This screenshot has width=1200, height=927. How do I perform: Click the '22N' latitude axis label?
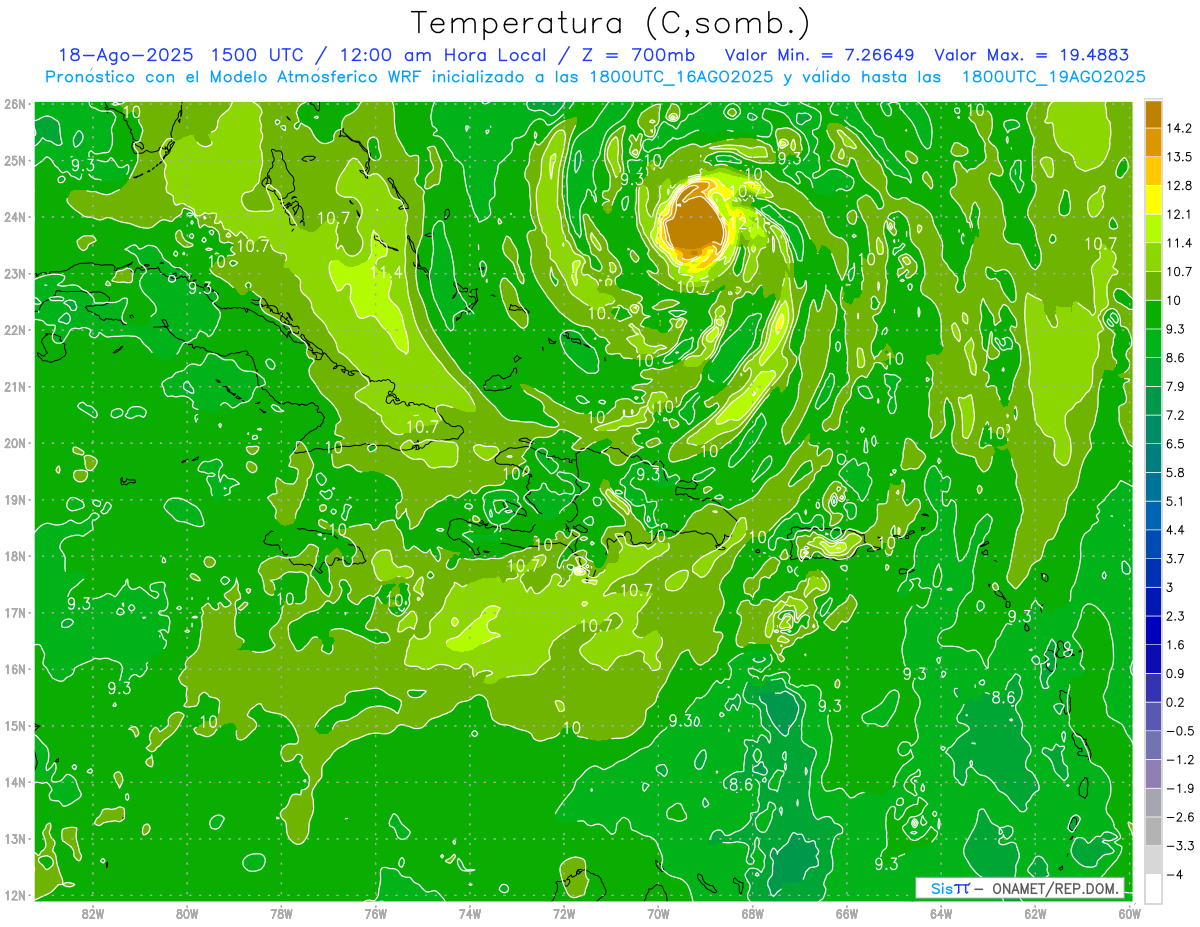(15, 330)
